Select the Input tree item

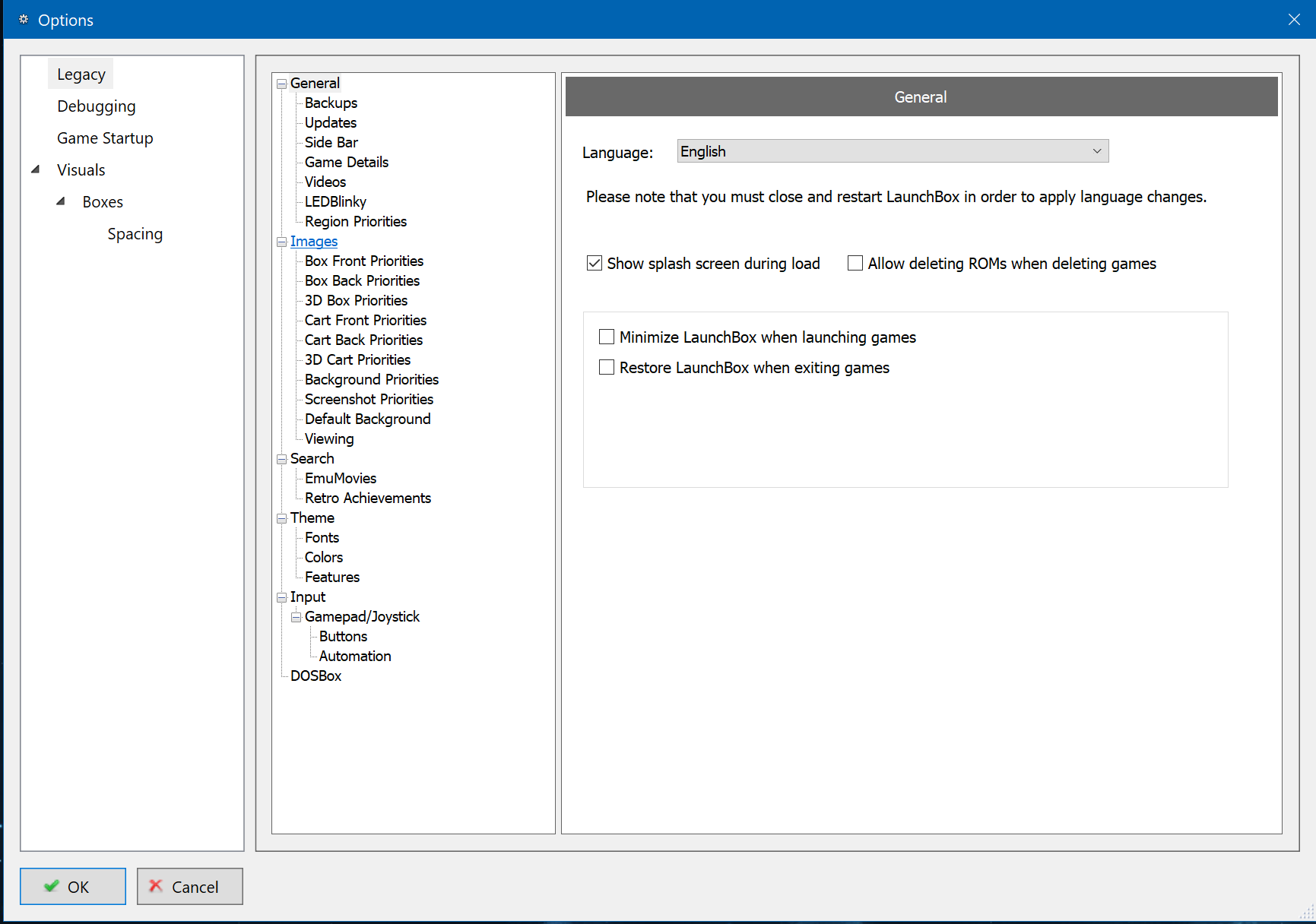coord(308,597)
